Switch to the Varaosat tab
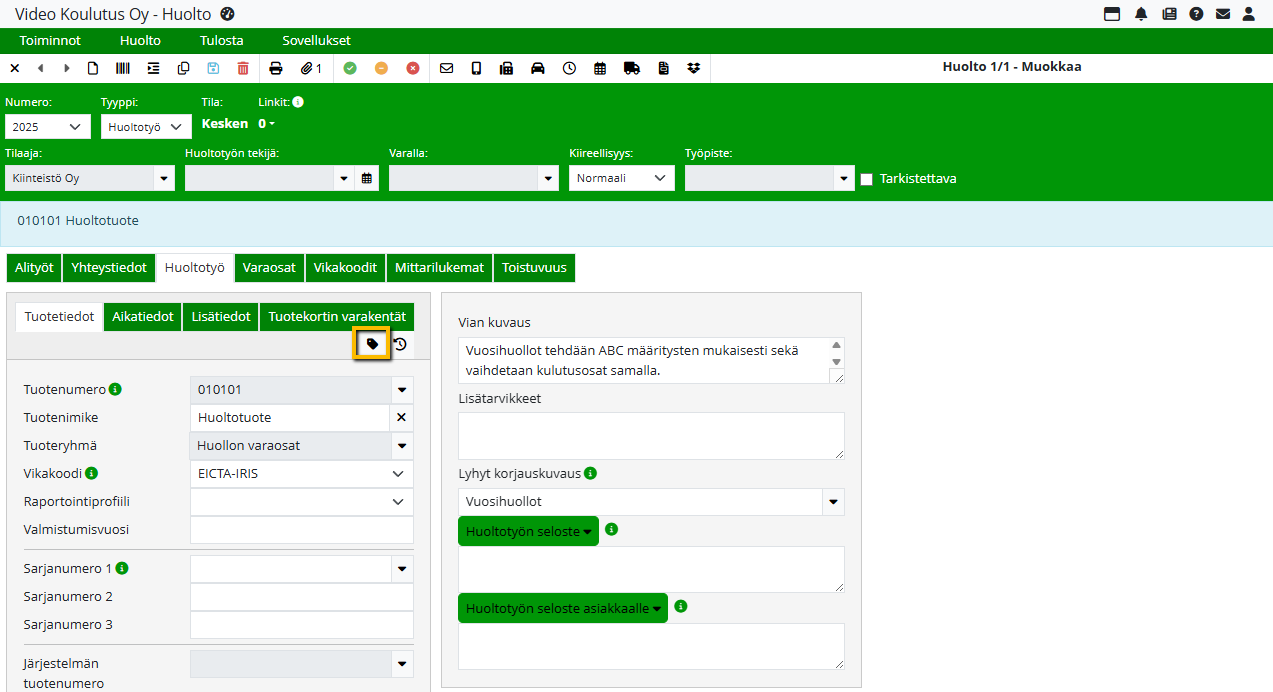 click(x=269, y=268)
